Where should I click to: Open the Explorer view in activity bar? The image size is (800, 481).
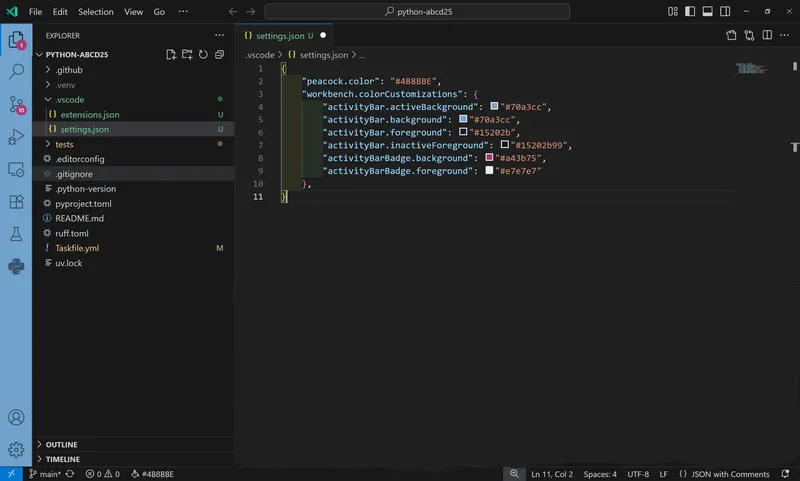click(16, 40)
